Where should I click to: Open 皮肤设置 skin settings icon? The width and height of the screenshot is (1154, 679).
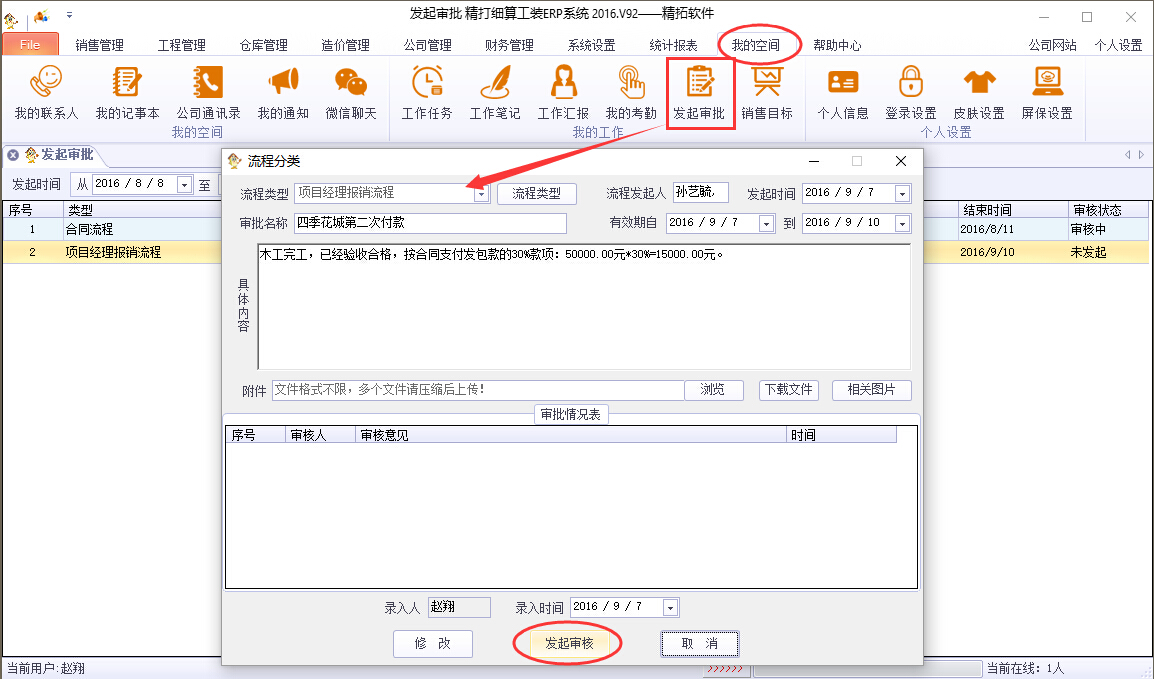pos(978,82)
